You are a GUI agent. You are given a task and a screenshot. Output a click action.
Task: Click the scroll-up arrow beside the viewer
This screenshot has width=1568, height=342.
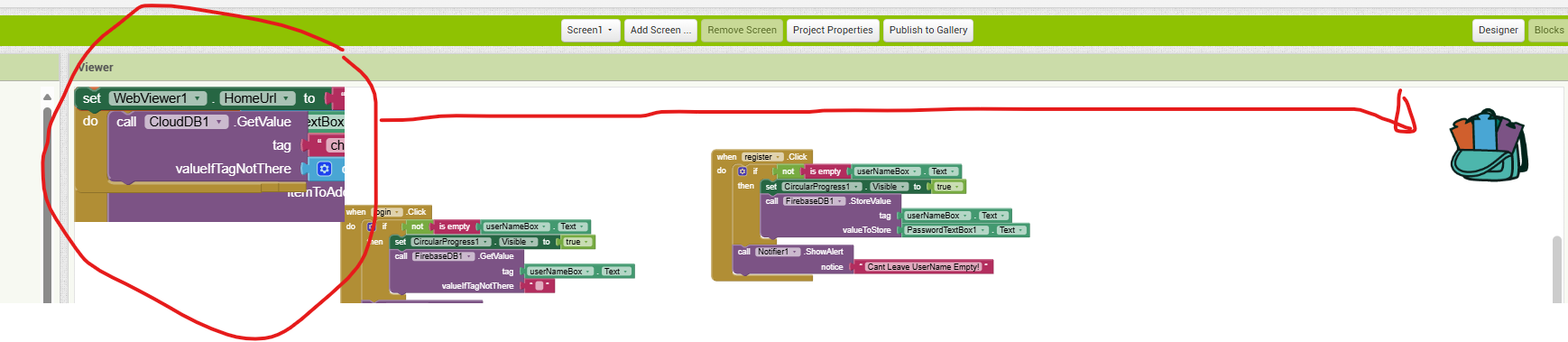tap(47, 97)
